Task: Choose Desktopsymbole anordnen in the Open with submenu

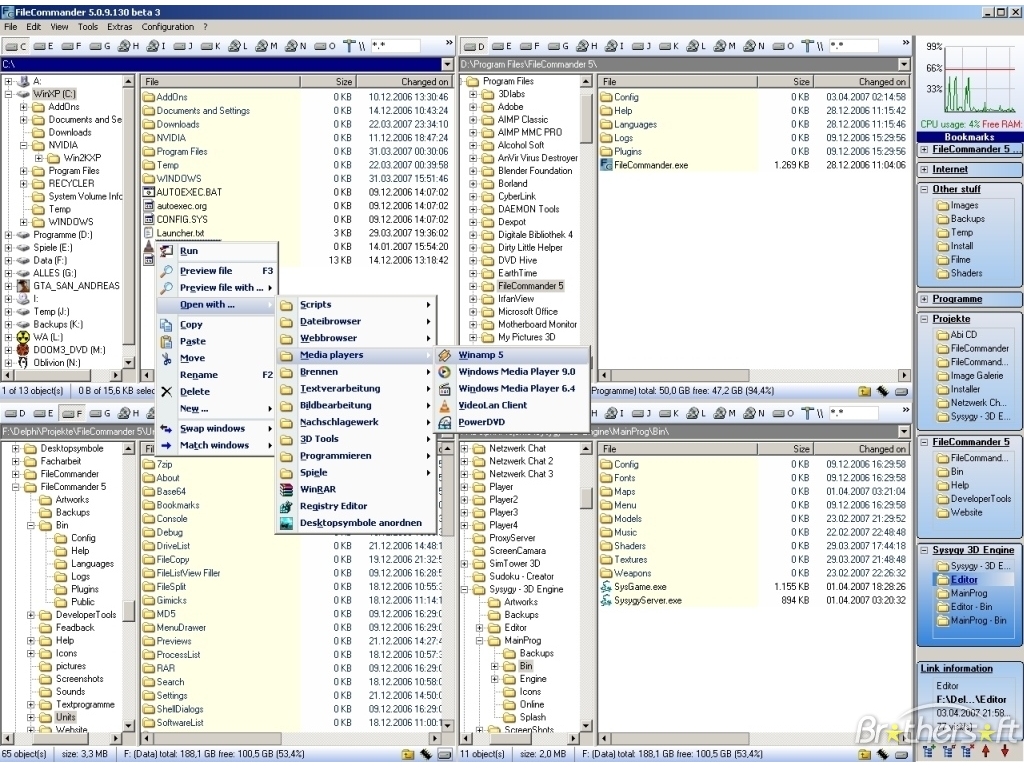Action: click(356, 523)
